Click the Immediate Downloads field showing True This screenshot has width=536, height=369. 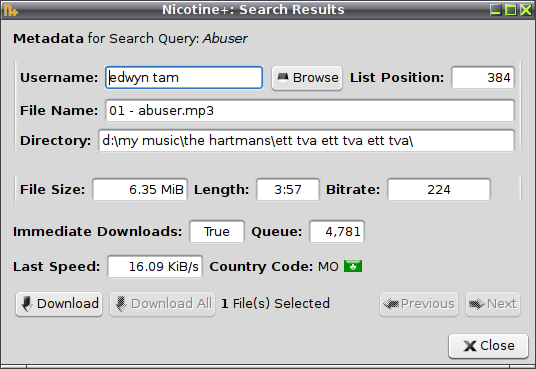(217, 232)
